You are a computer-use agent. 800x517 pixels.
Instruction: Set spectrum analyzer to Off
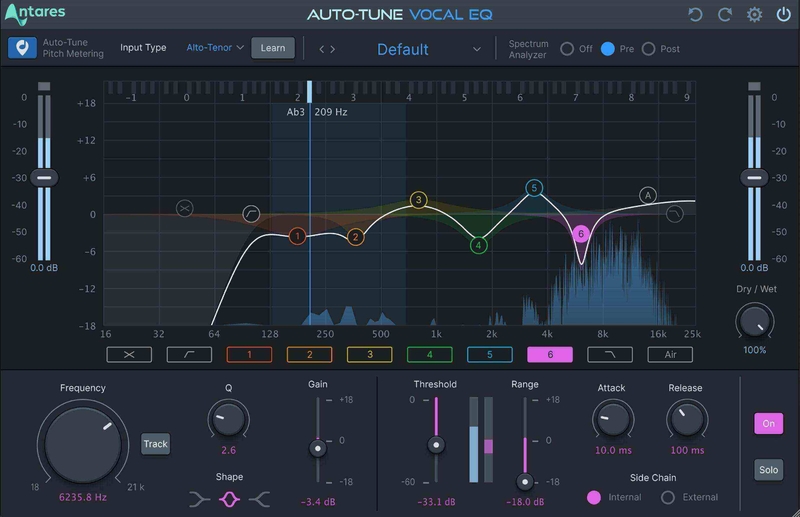pos(567,49)
